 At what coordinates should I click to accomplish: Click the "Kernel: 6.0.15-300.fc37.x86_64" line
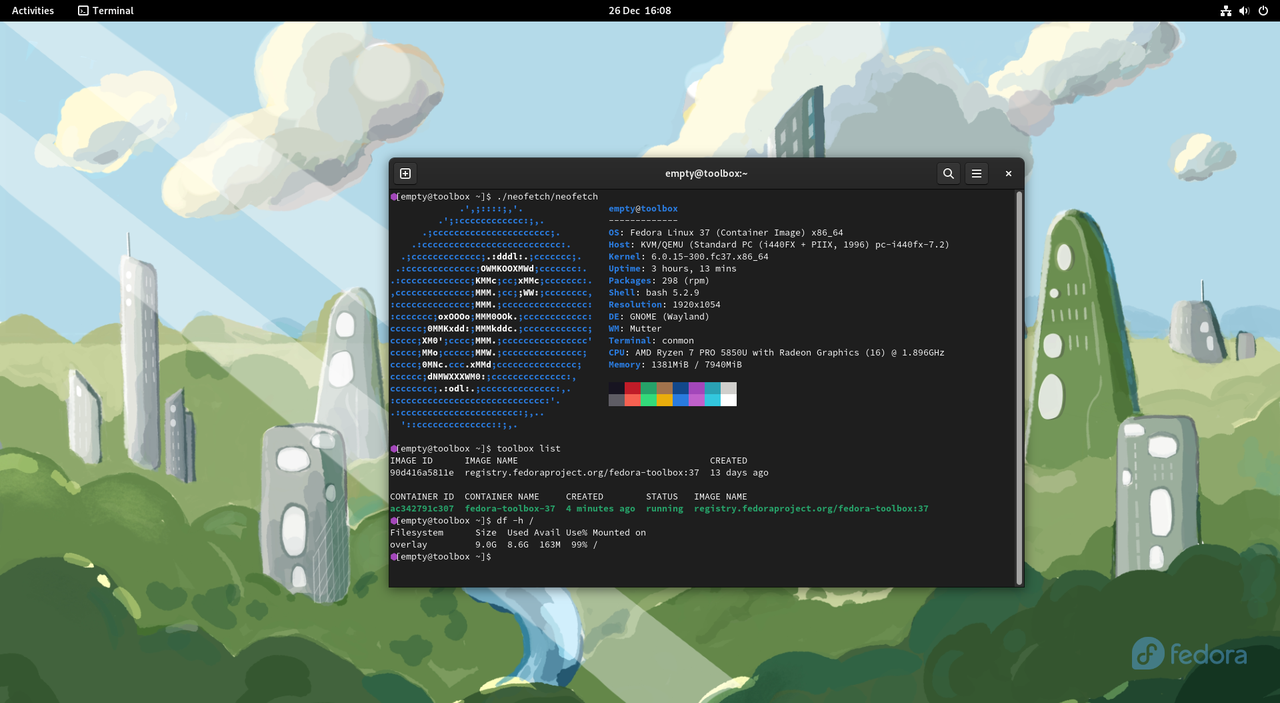[688, 256]
